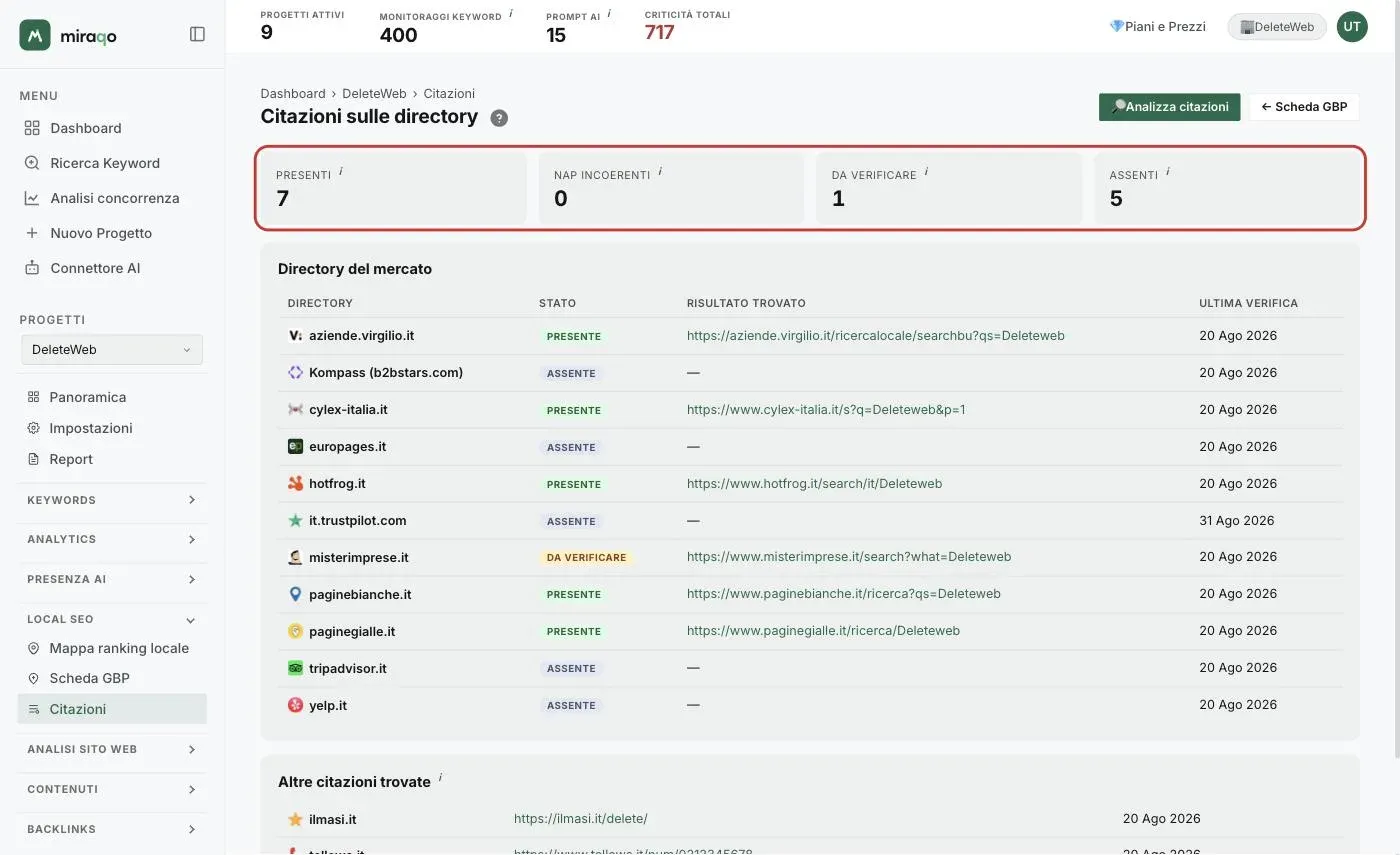Click the paginebianche.it favicon
Screen dimensions: 1400x855
click(x=295, y=594)
